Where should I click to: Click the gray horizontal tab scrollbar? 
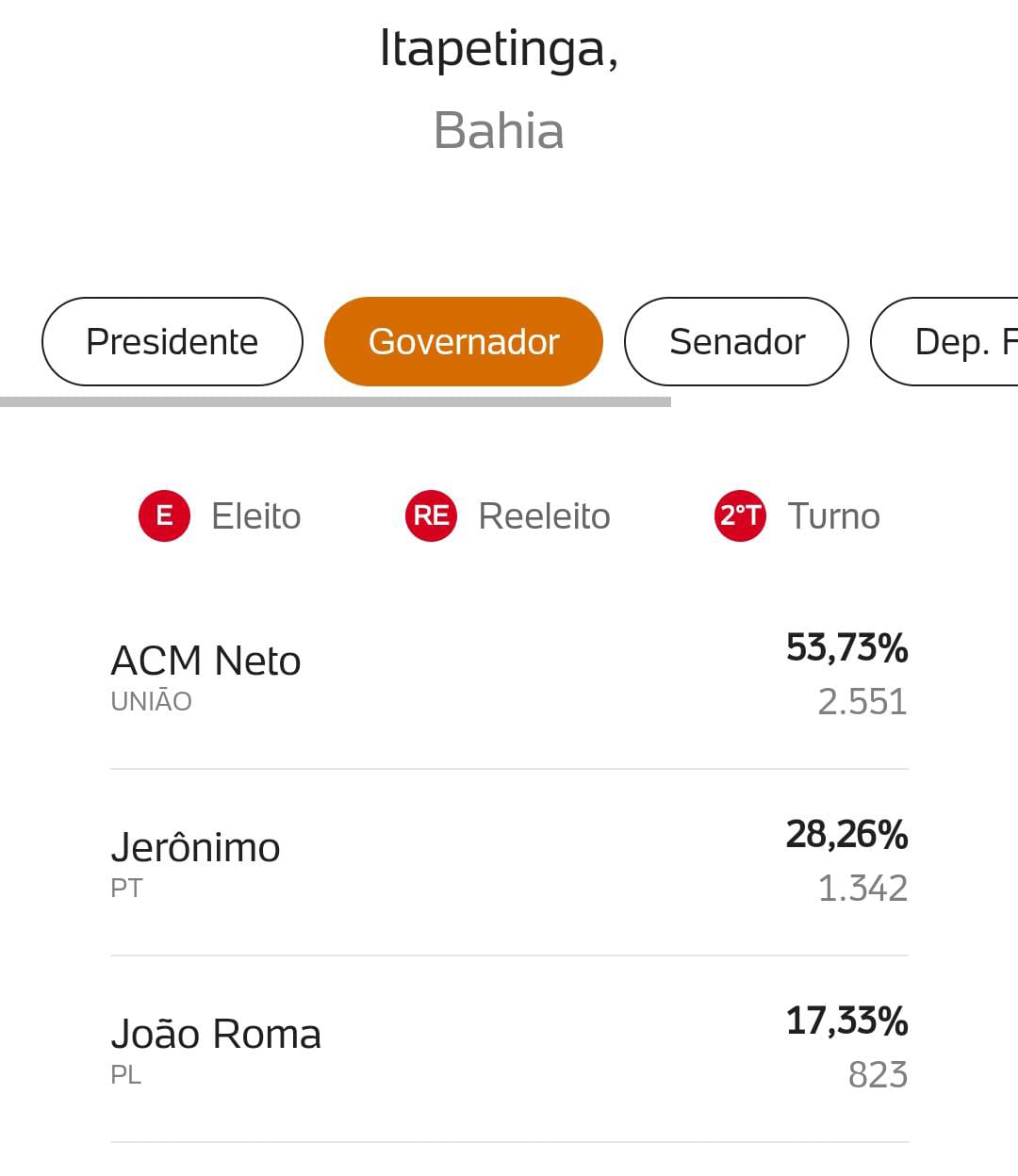point(336,402)
